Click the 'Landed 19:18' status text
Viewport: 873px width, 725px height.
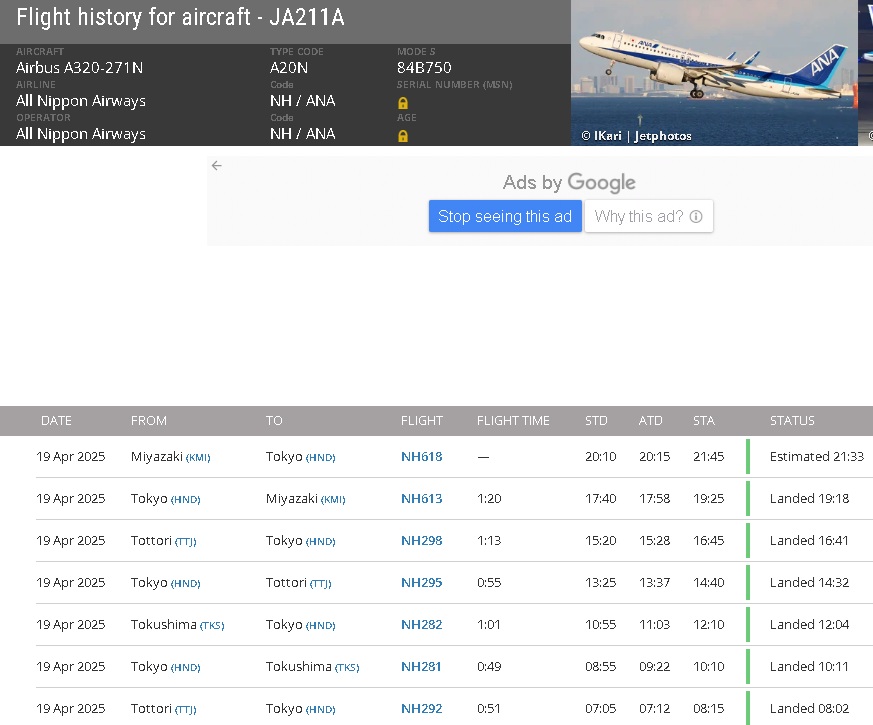(810, 498)
